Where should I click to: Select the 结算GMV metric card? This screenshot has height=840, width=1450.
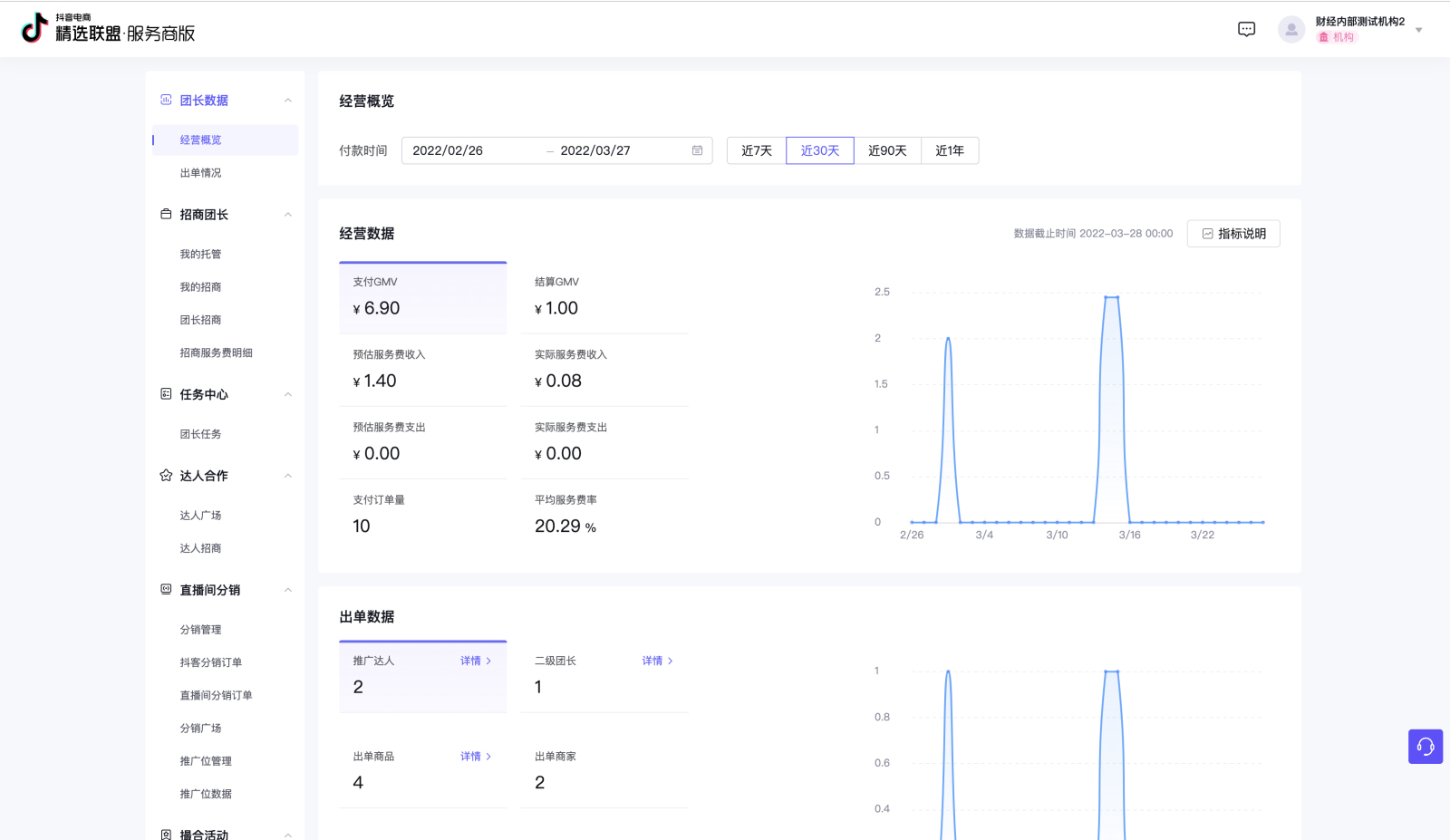[x=604, y=297]
